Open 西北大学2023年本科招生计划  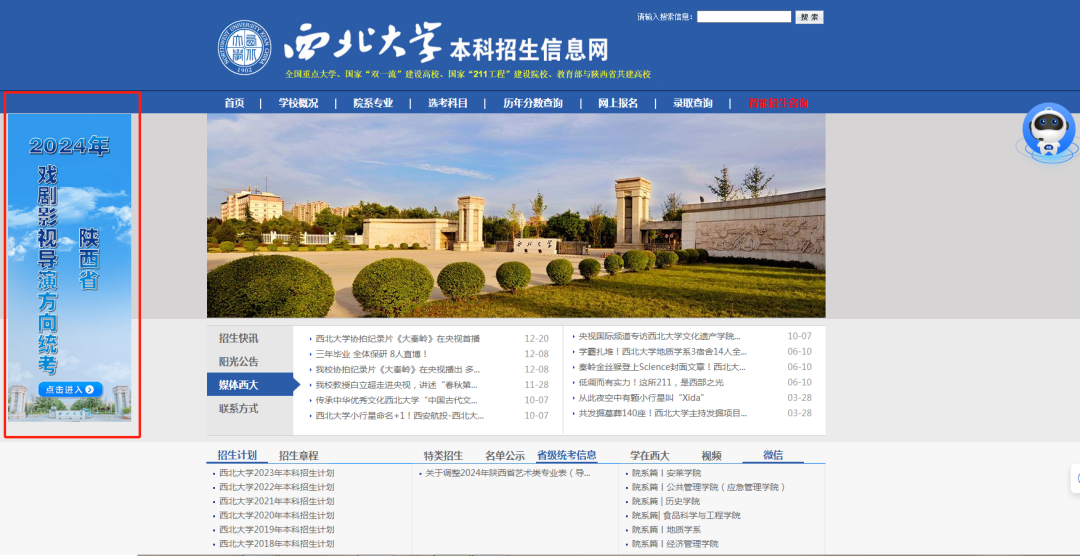coord(276,473)
